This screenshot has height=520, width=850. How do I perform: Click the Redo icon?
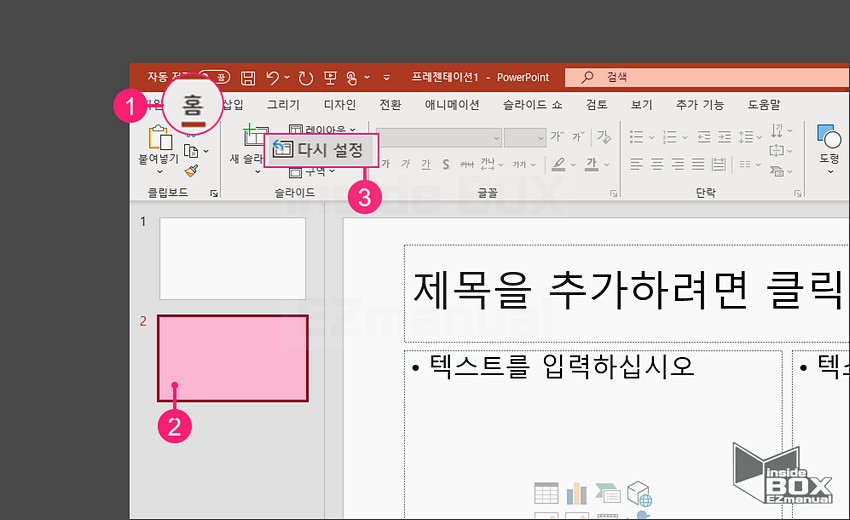pos(306,78)
